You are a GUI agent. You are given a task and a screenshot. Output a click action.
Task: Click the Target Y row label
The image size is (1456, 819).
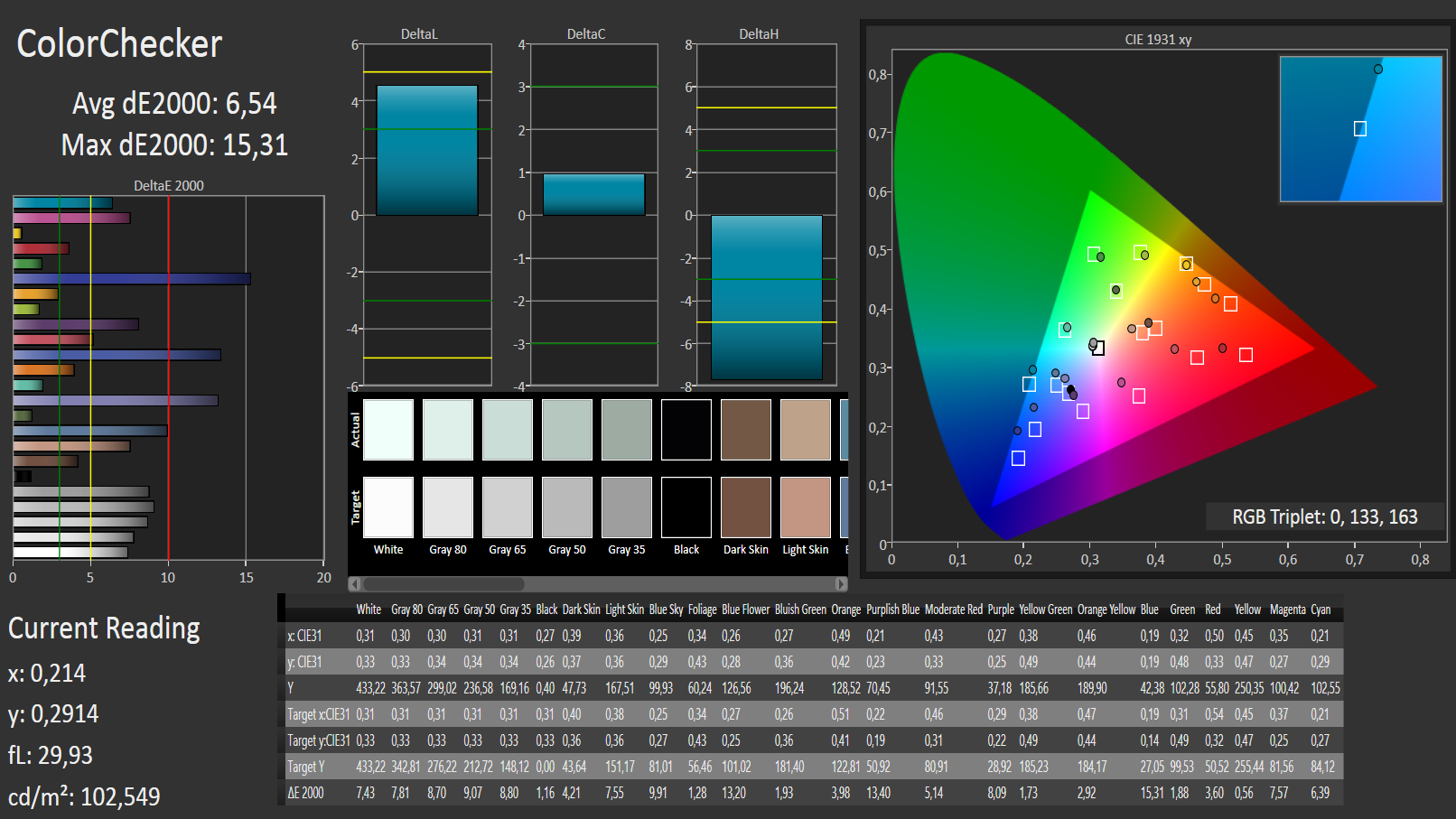(x=306, y=767)
